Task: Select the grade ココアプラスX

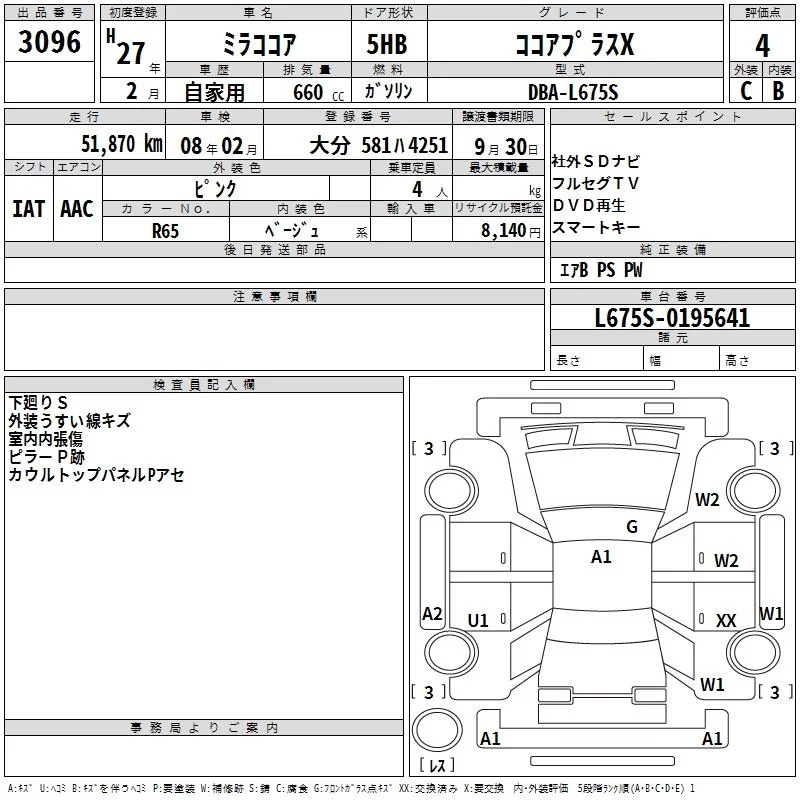Action: [575, 44]
